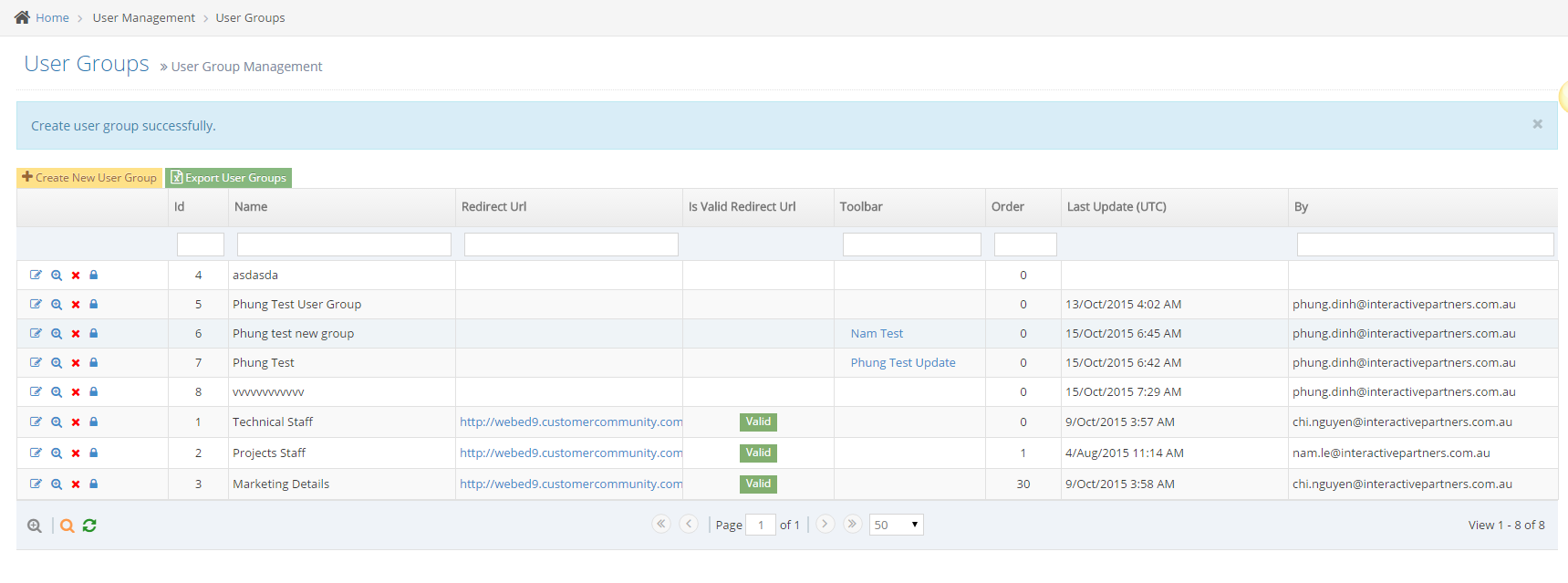Click the Home icon in breadcrumb
The height and width of the screenshot is (583, 1568).
pos(22,17)
